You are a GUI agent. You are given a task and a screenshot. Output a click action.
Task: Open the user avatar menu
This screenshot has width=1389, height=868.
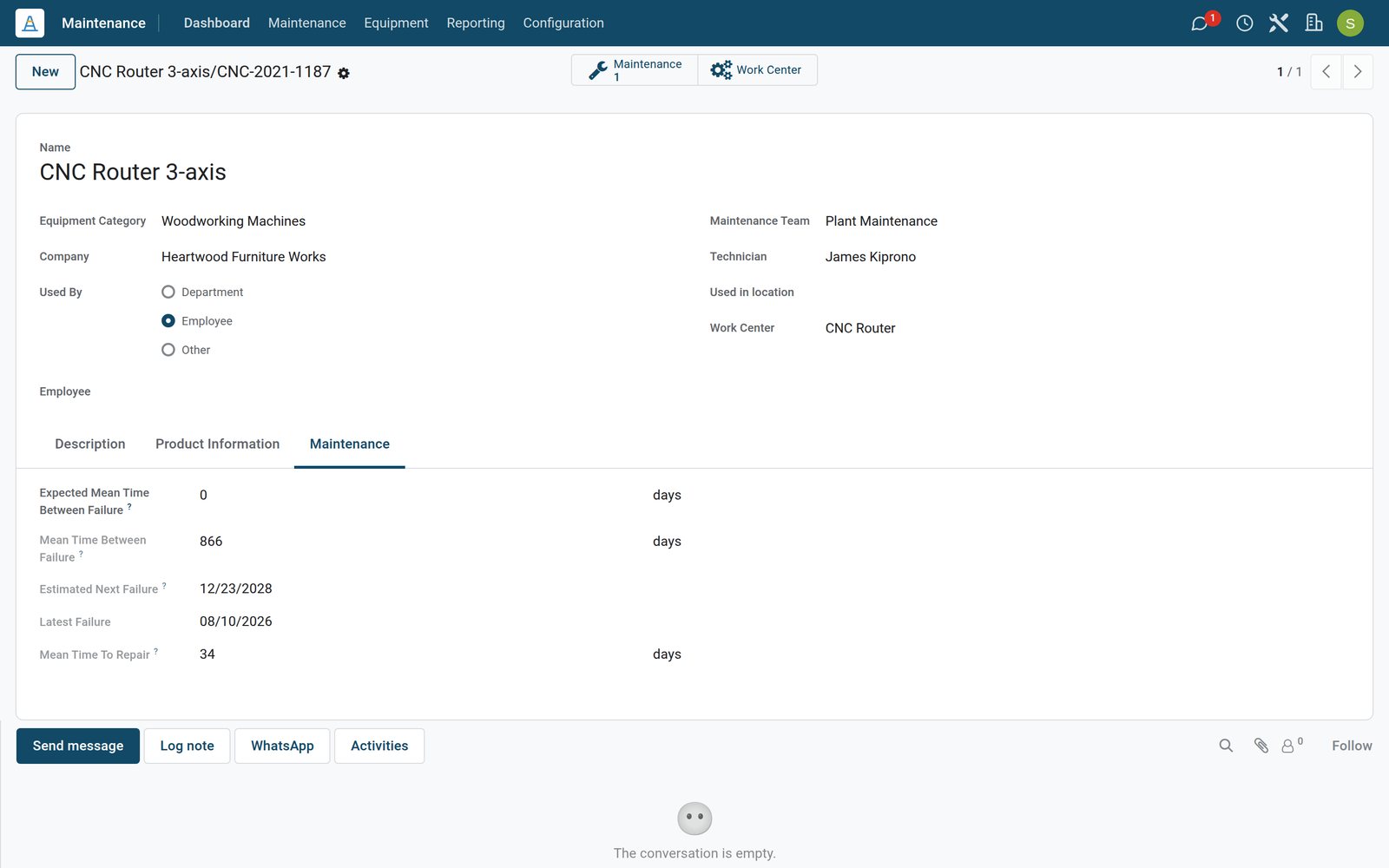click(1350, 23)
